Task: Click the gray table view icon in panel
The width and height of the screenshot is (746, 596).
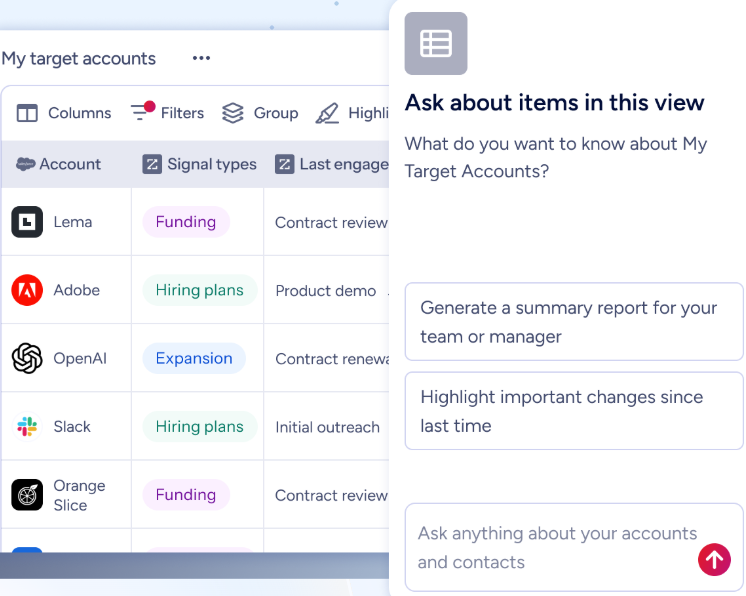Action: [x=436, y=43]
